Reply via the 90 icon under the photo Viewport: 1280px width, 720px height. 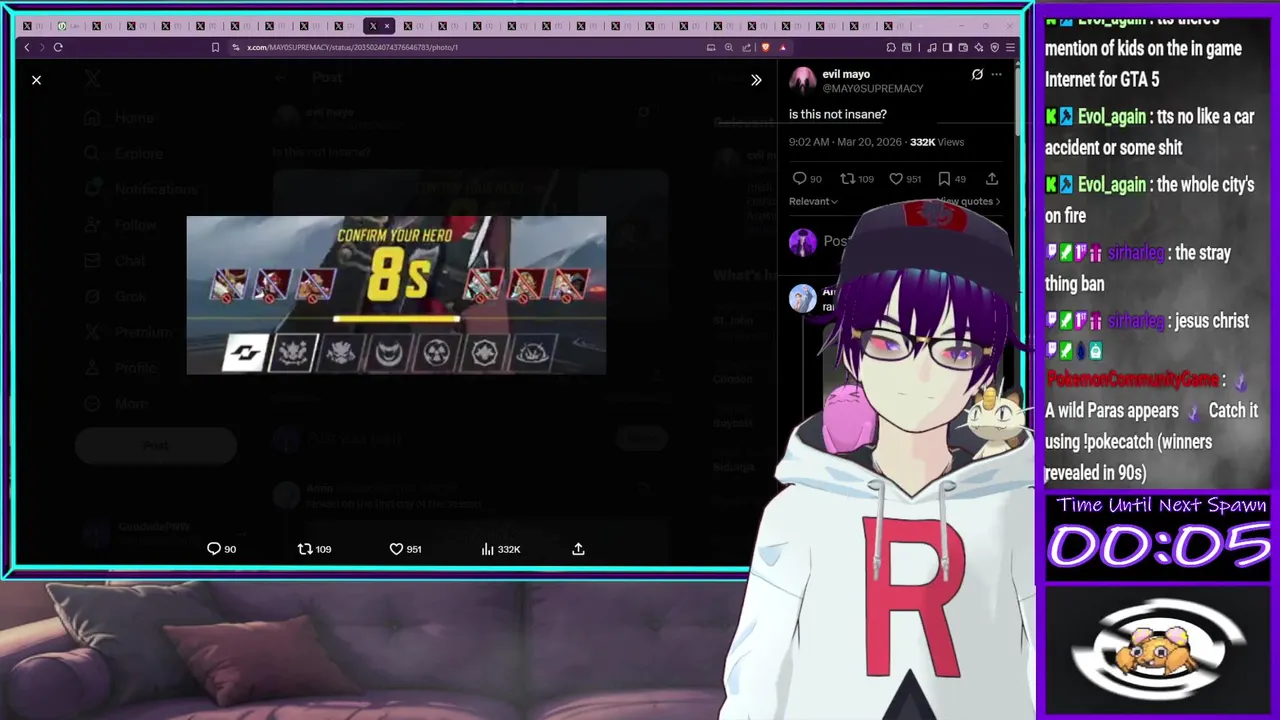221,549
